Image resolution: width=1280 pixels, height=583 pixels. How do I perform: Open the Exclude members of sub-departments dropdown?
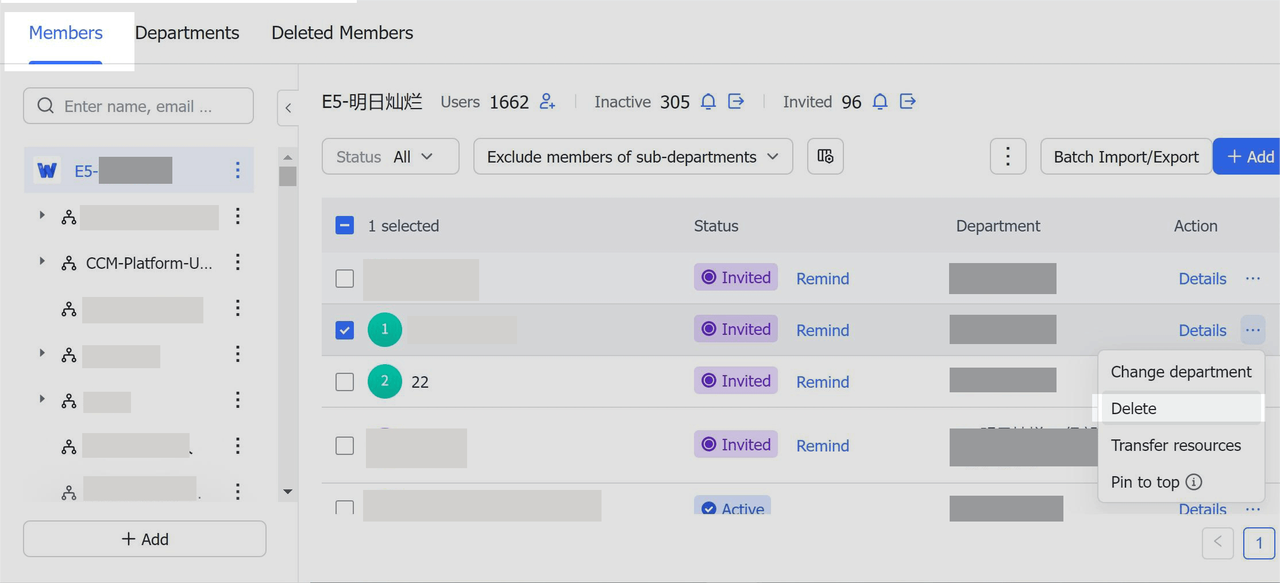coord(632,156)
